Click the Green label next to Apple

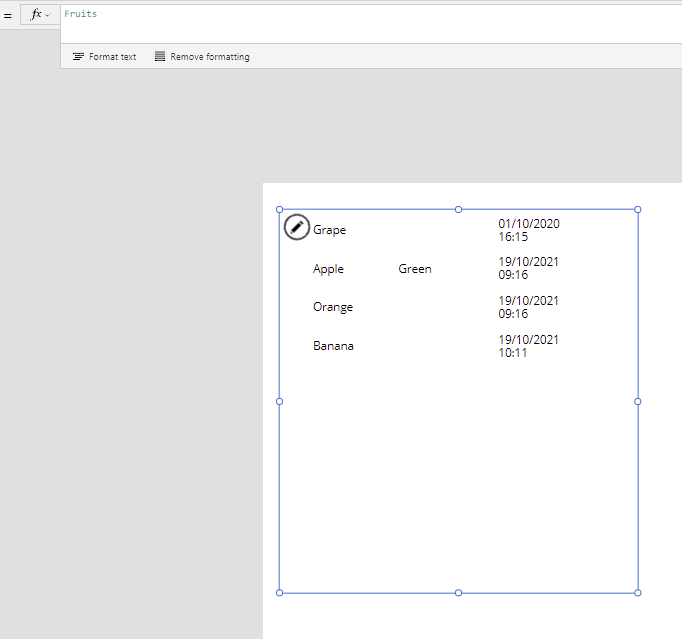(415, 269)
